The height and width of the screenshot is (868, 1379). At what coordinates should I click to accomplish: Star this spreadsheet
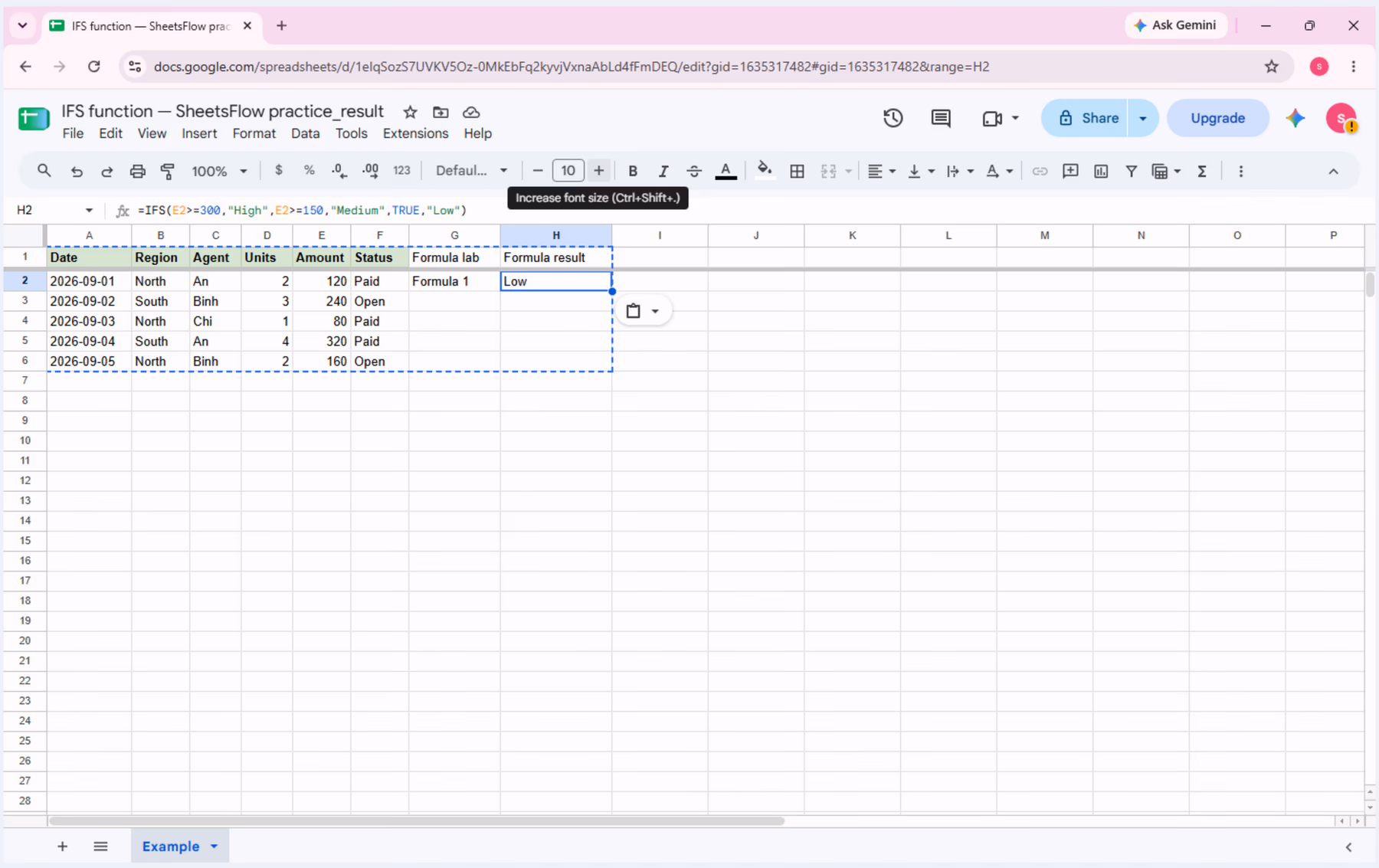411,113
